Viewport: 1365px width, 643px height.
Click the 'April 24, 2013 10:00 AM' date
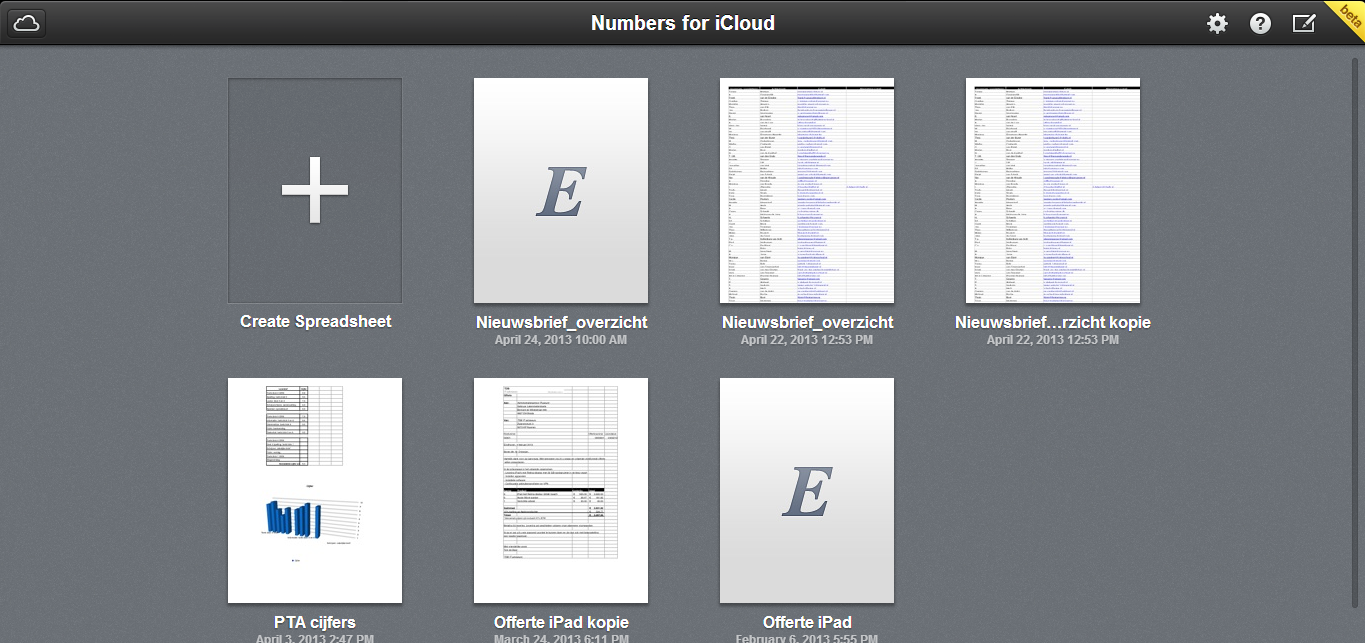click(x=561, y=340)
